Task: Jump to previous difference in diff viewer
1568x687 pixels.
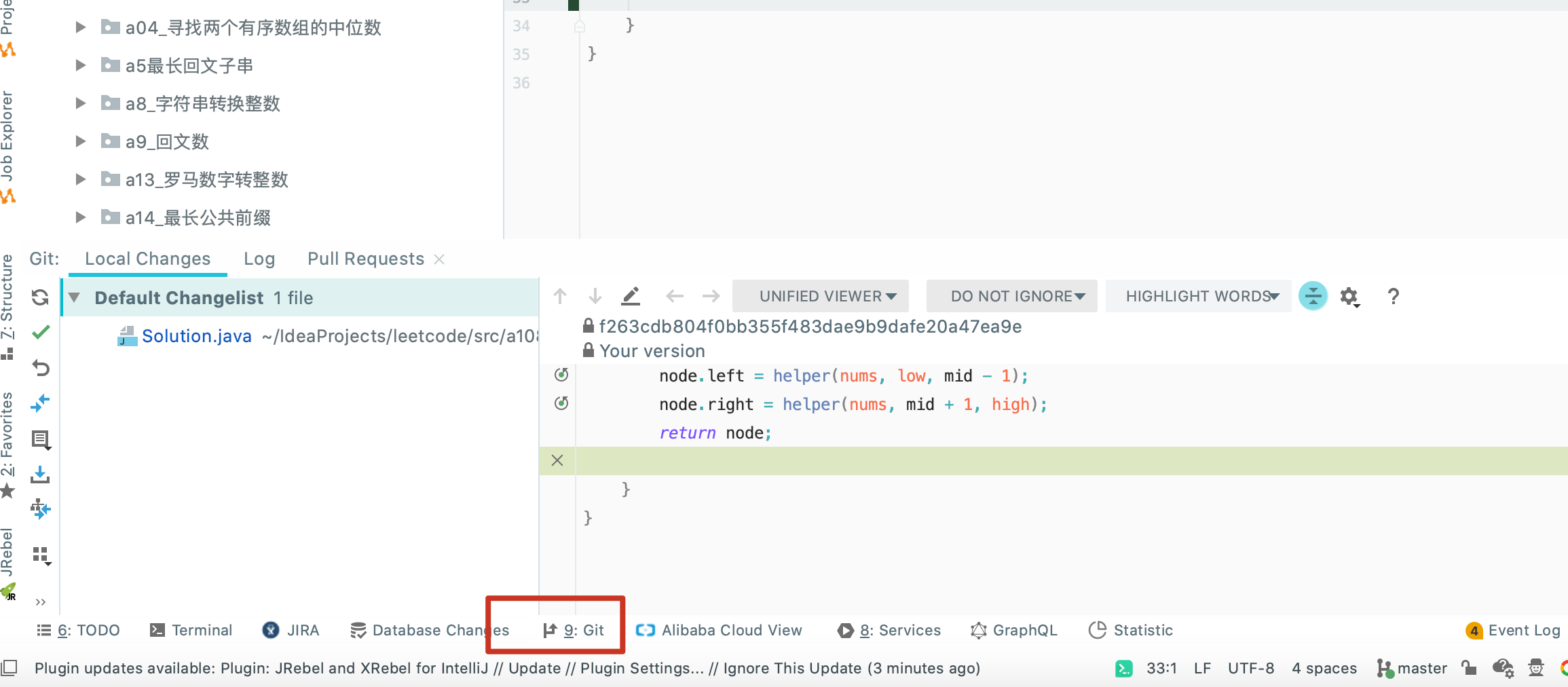Action: coord(559,296)
